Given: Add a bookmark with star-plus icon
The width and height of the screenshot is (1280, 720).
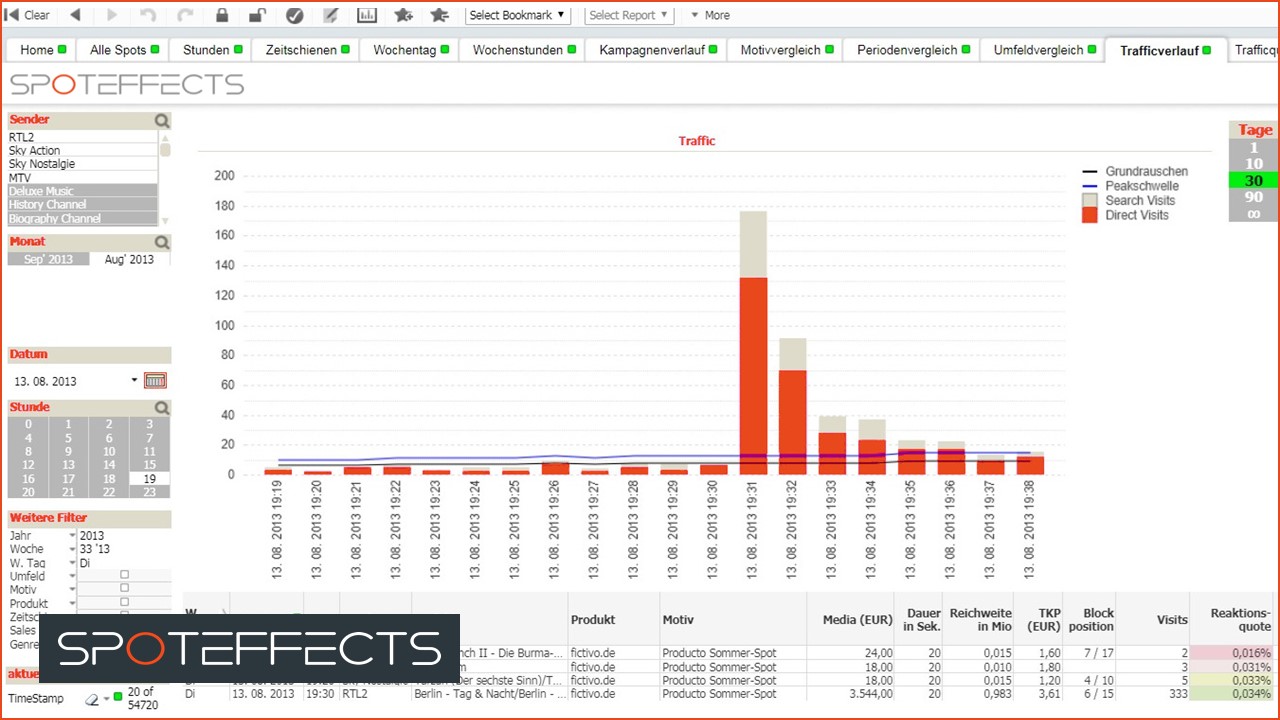Looking at the screenshot, I should point(403,15).
